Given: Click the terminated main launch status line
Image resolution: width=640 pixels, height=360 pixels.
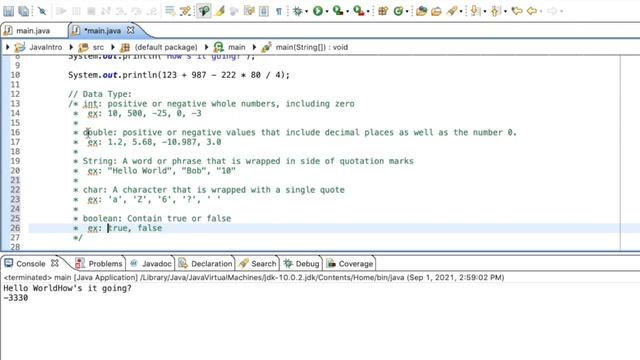Looking at the screenshot, I should 254,278.
